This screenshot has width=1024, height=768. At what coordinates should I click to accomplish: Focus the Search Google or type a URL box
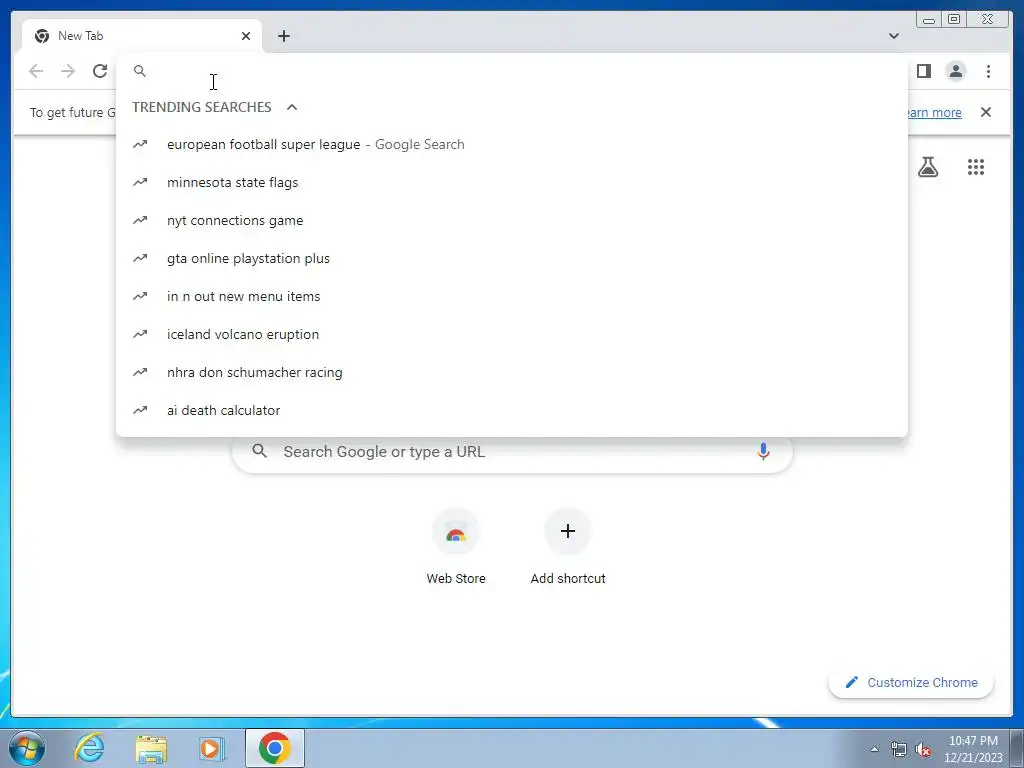click(512, 451)
